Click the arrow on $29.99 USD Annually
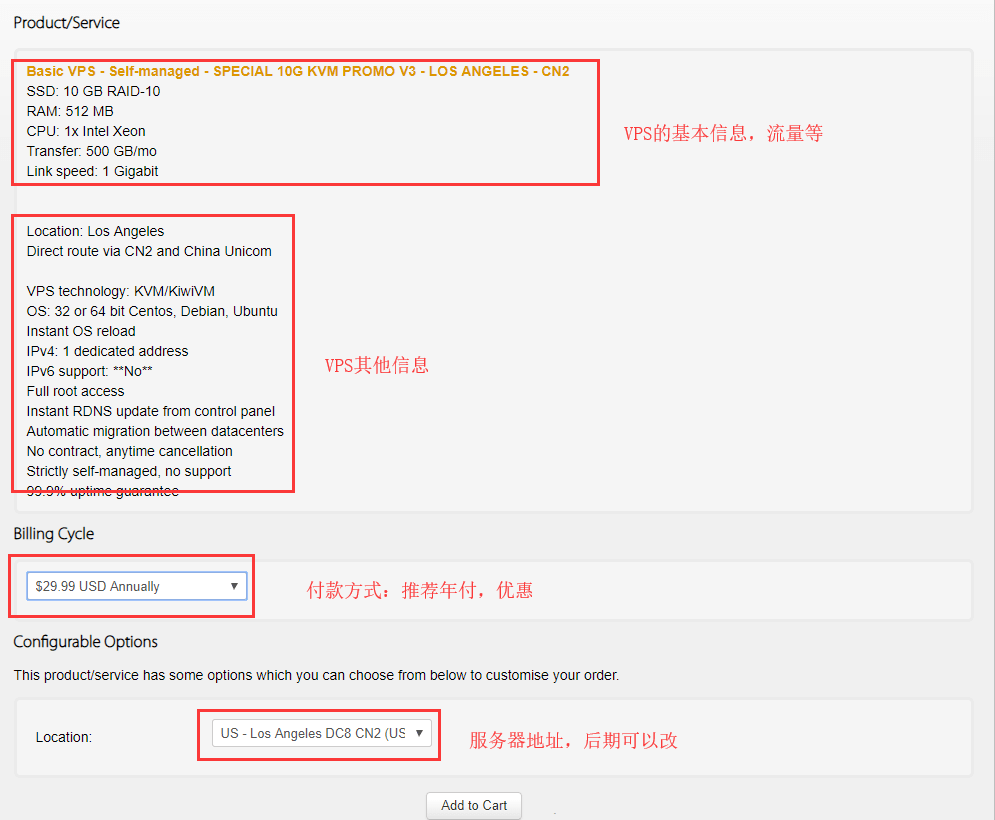This screenshot has width=995, height=820. coord(235,586)
